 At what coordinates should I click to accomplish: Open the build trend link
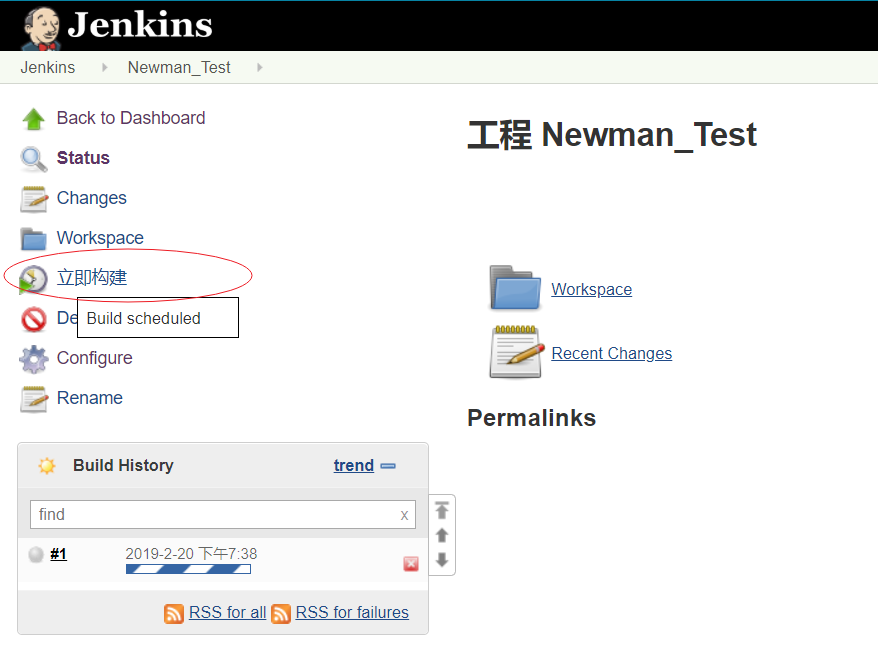click(353, 465)
